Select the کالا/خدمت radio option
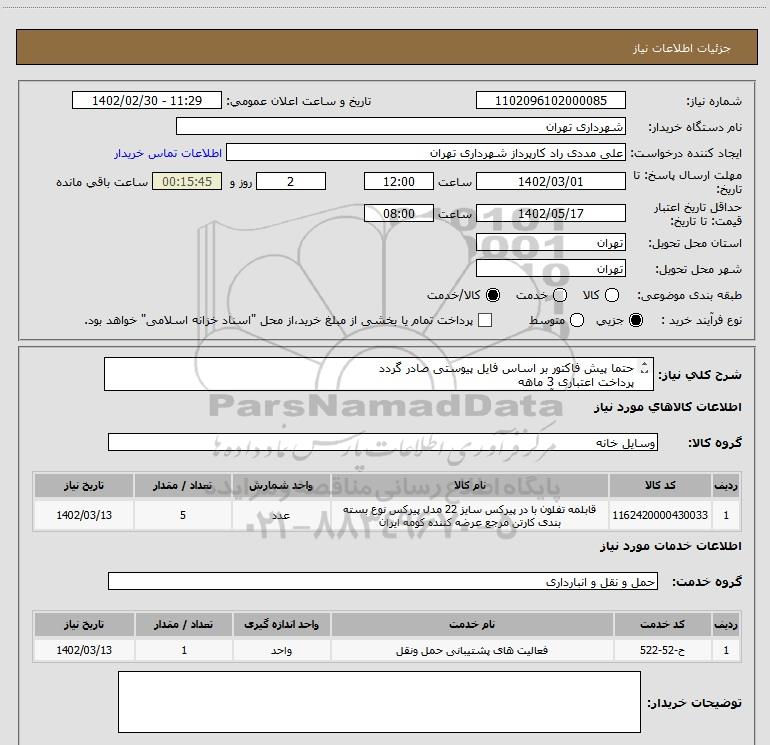This screenshot has width=770, height=745. [x=492, y=296]
